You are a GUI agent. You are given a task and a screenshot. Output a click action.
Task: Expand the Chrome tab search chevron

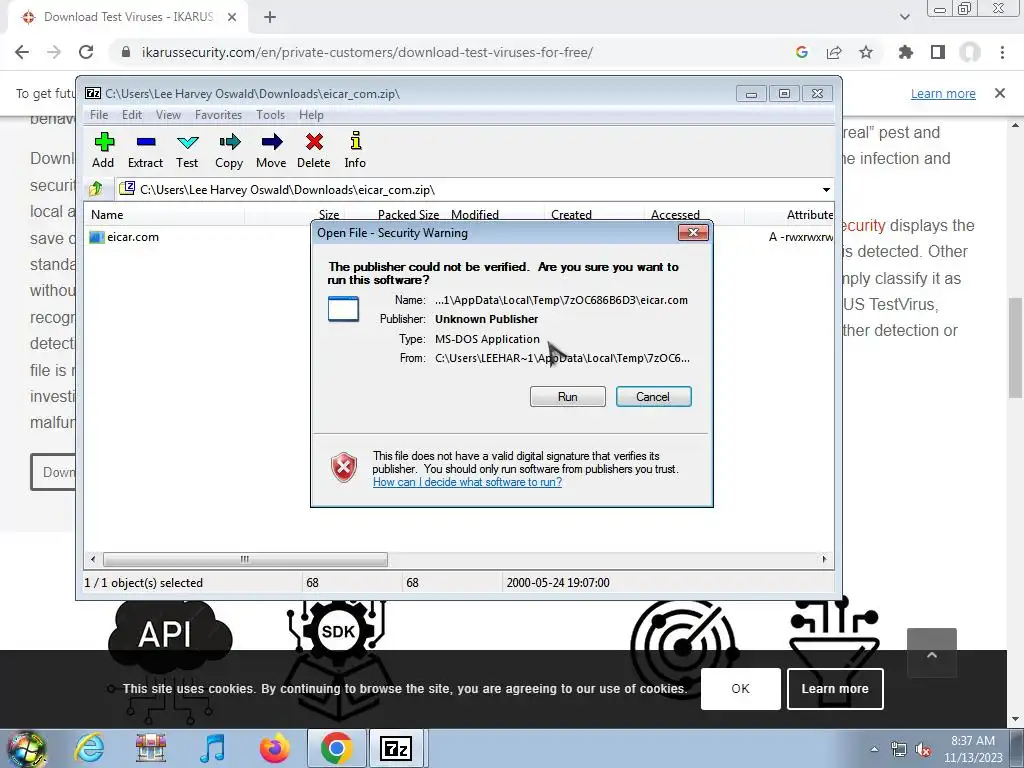click(x=904, y=17)
